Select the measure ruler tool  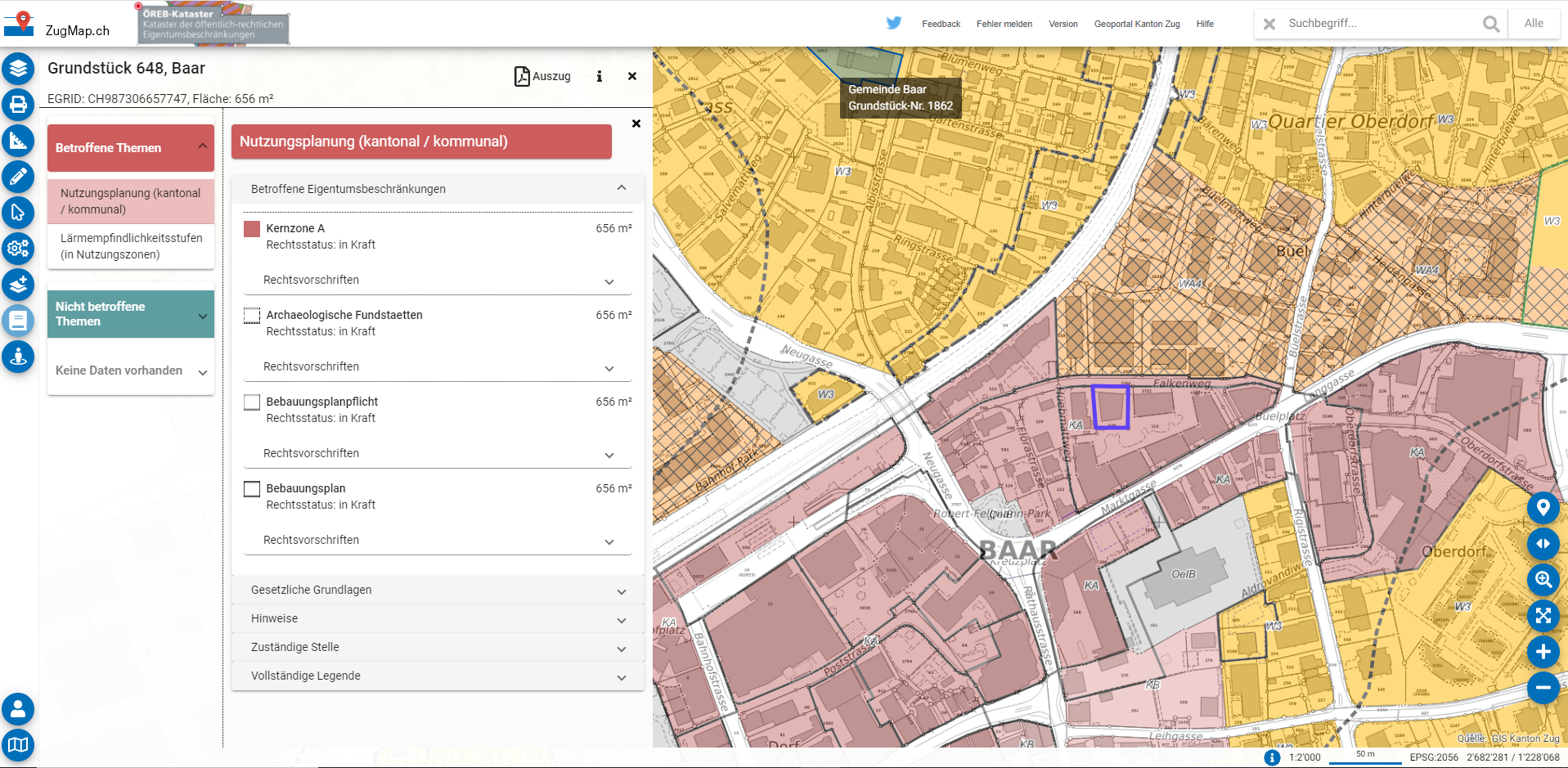click(x=18, y=141)
